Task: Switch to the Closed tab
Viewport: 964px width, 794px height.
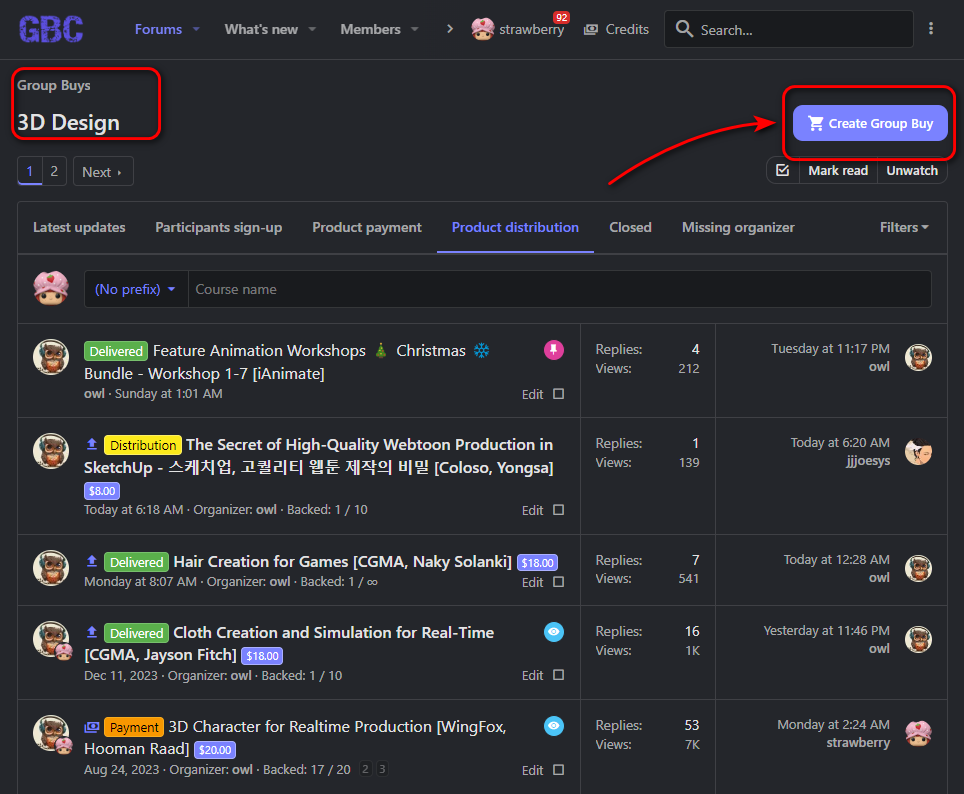Action: pos(630,227)
